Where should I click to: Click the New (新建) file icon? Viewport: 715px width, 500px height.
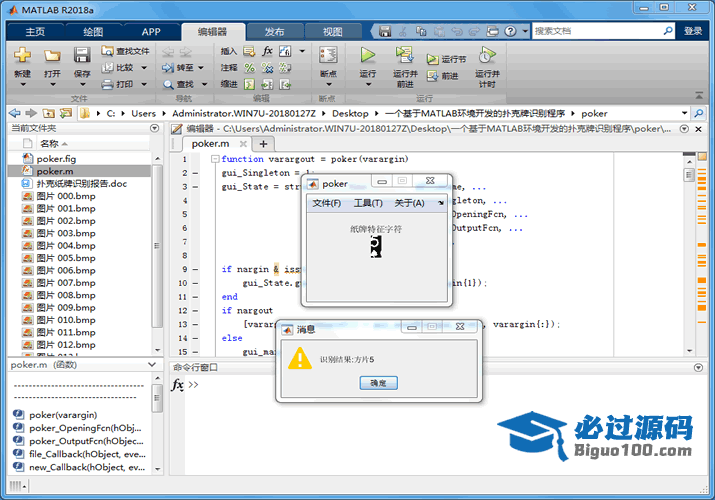coord(22,55)
